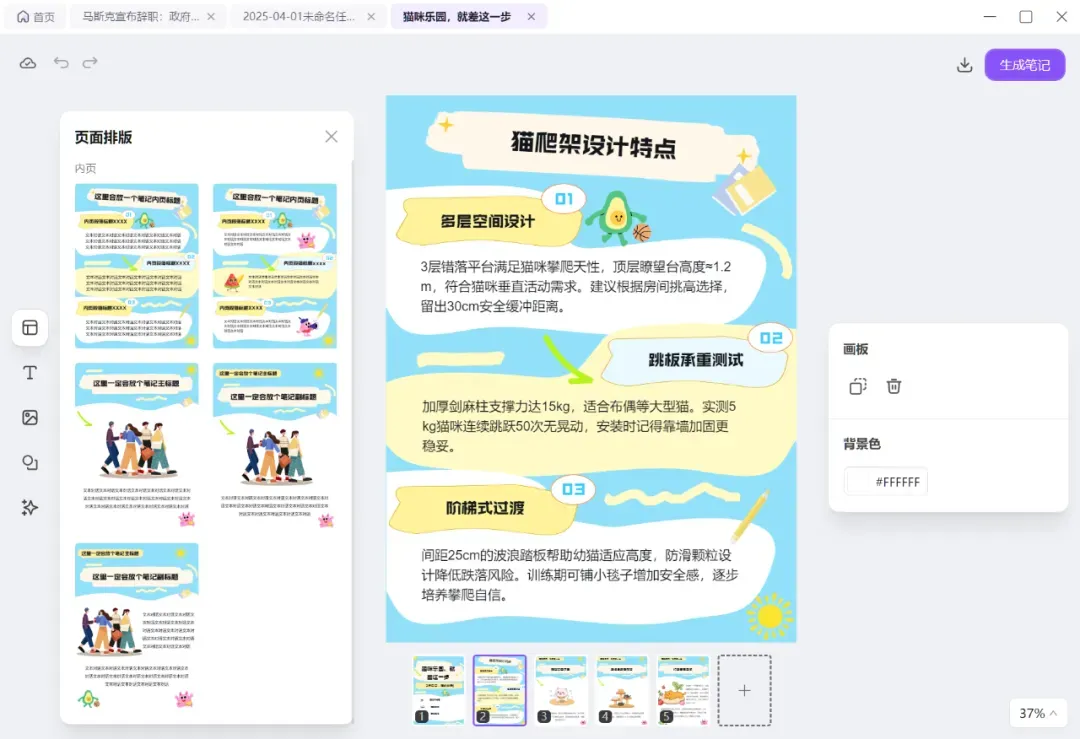Select the Image tool in sidebar
This screenshot has width=1080, height=739.
coord(30,417)
